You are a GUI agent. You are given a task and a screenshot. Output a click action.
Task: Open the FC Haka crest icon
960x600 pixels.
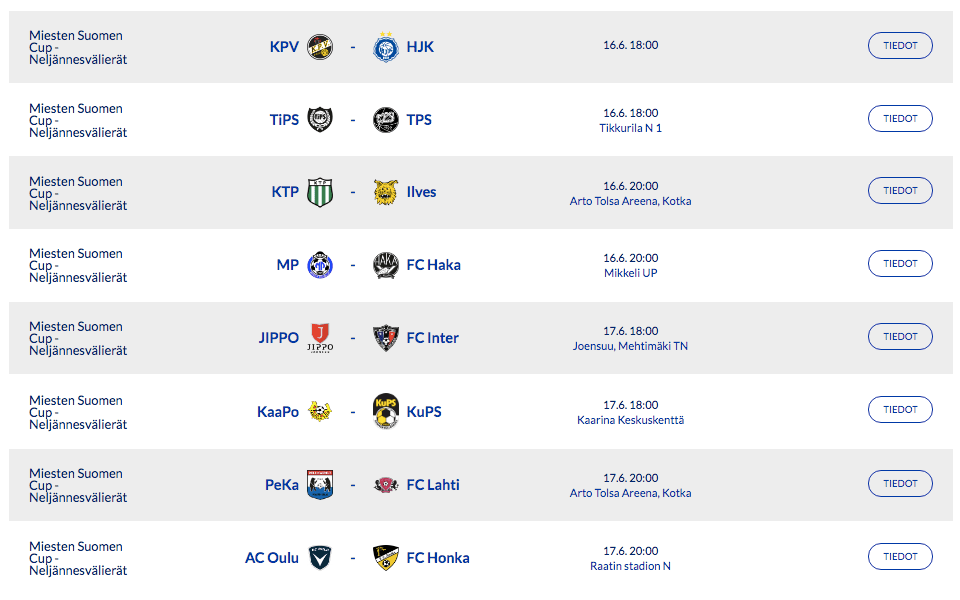[x=386, y=265]
